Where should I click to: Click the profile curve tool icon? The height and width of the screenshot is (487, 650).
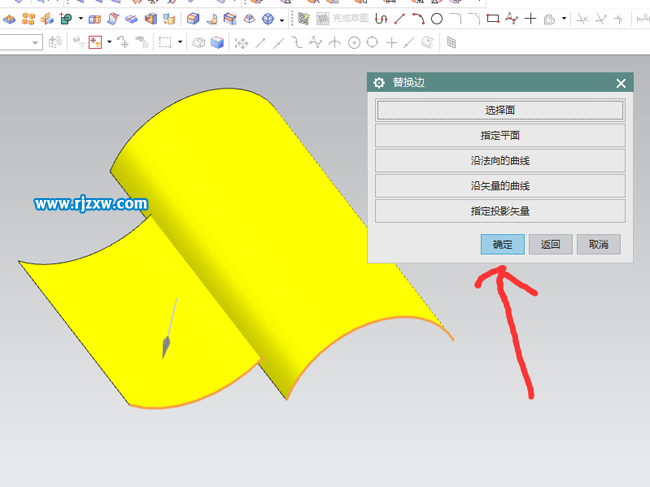click(381, 19)
